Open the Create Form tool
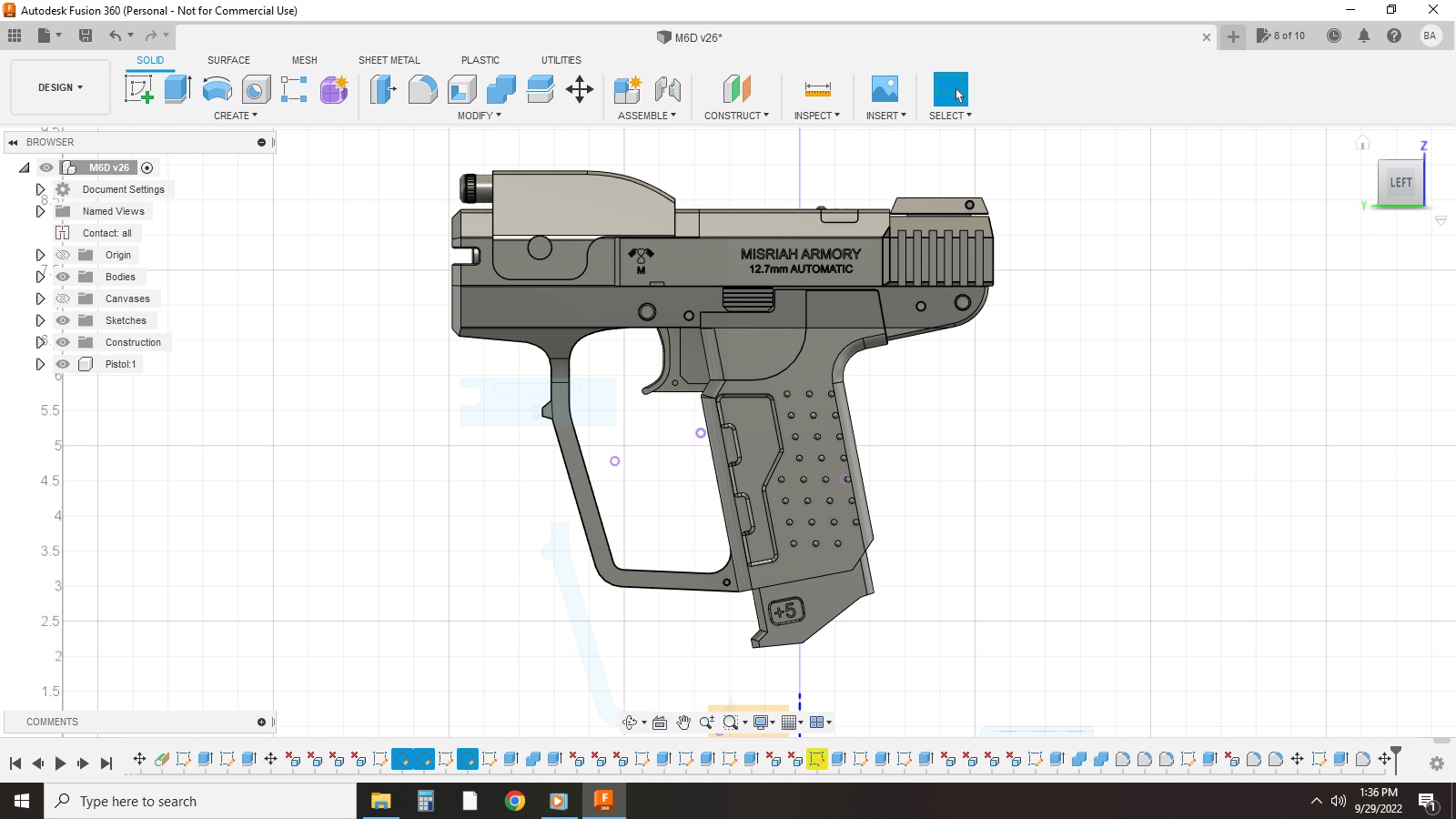 334,89
